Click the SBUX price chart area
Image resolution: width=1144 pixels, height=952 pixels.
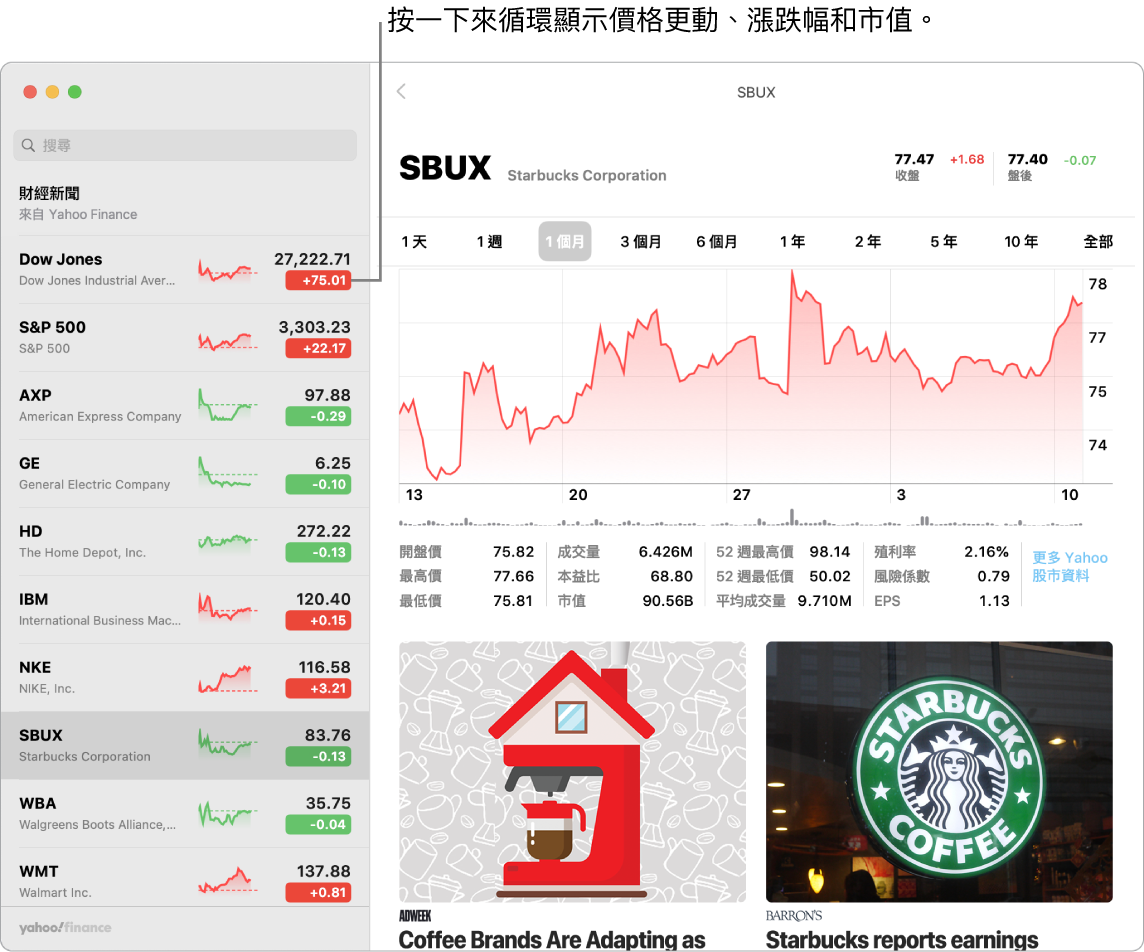click(741, 376)
